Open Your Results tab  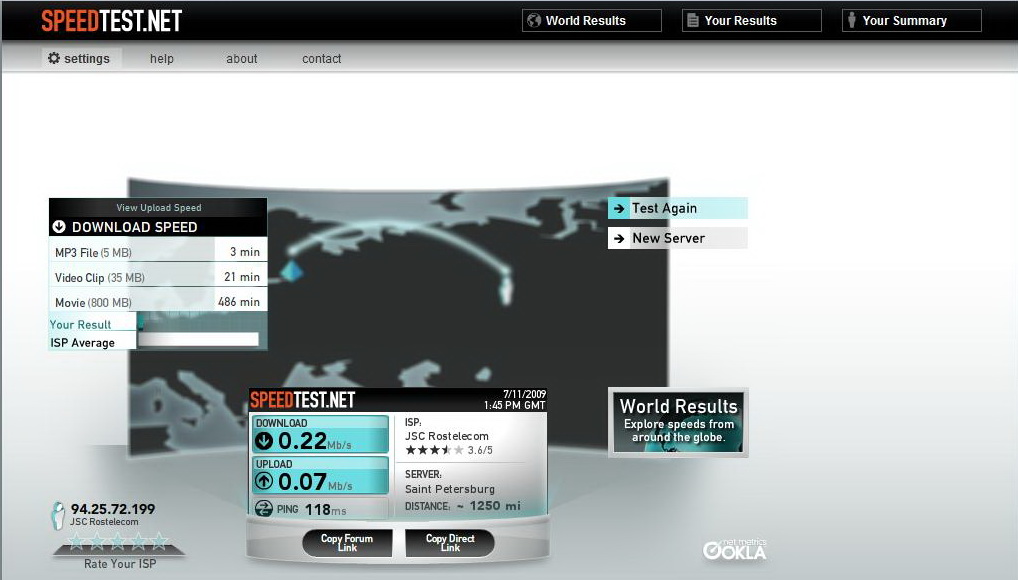751,21
